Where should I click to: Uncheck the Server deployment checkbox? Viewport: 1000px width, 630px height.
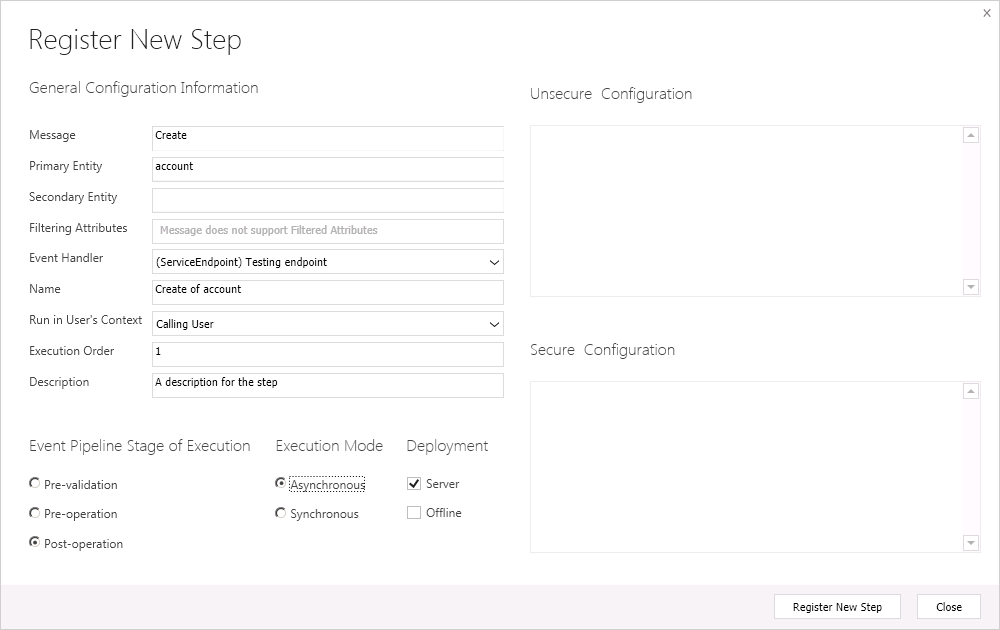coord(414,484)
